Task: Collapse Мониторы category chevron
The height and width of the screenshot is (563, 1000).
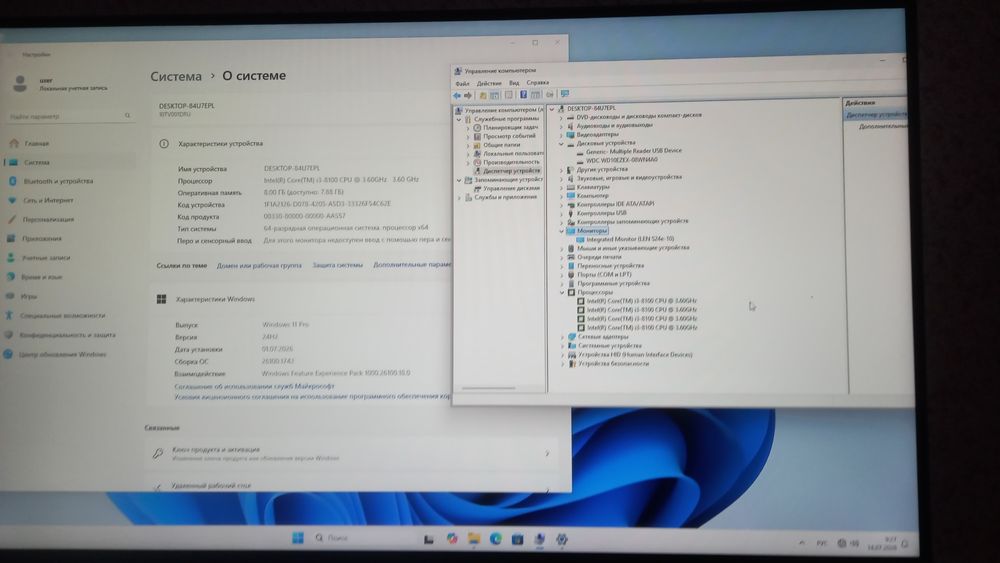Action: pos(562,231)
